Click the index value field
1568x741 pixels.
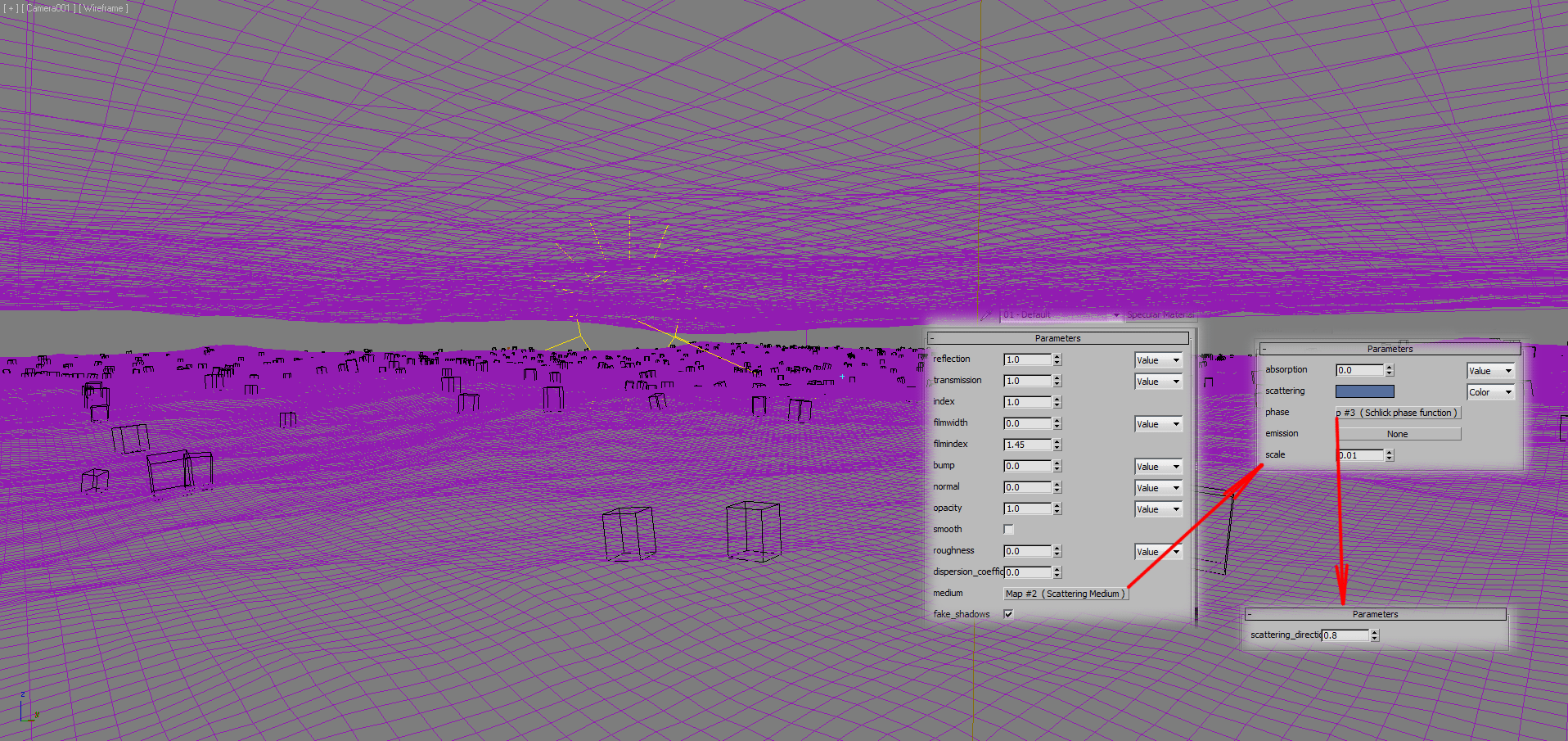[1027, 402]
